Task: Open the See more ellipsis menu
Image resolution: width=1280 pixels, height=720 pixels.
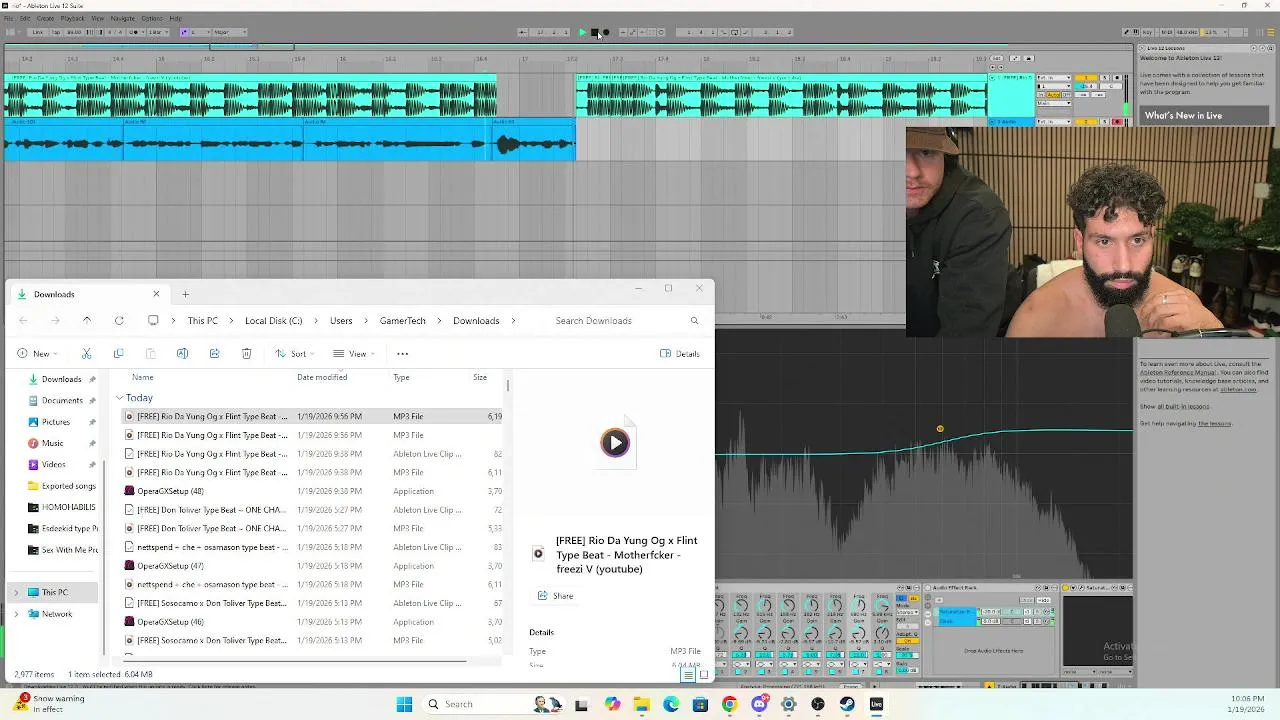Action: coord(402,354)
